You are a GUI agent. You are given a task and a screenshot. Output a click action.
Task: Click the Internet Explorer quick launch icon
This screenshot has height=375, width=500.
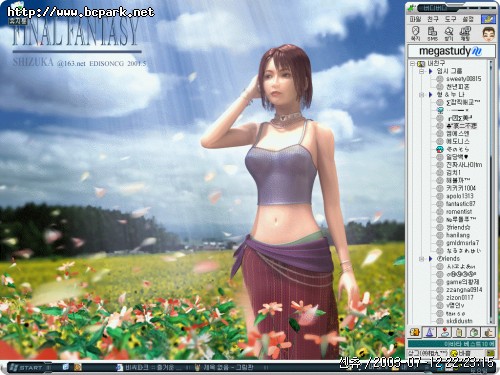[66, 367]
